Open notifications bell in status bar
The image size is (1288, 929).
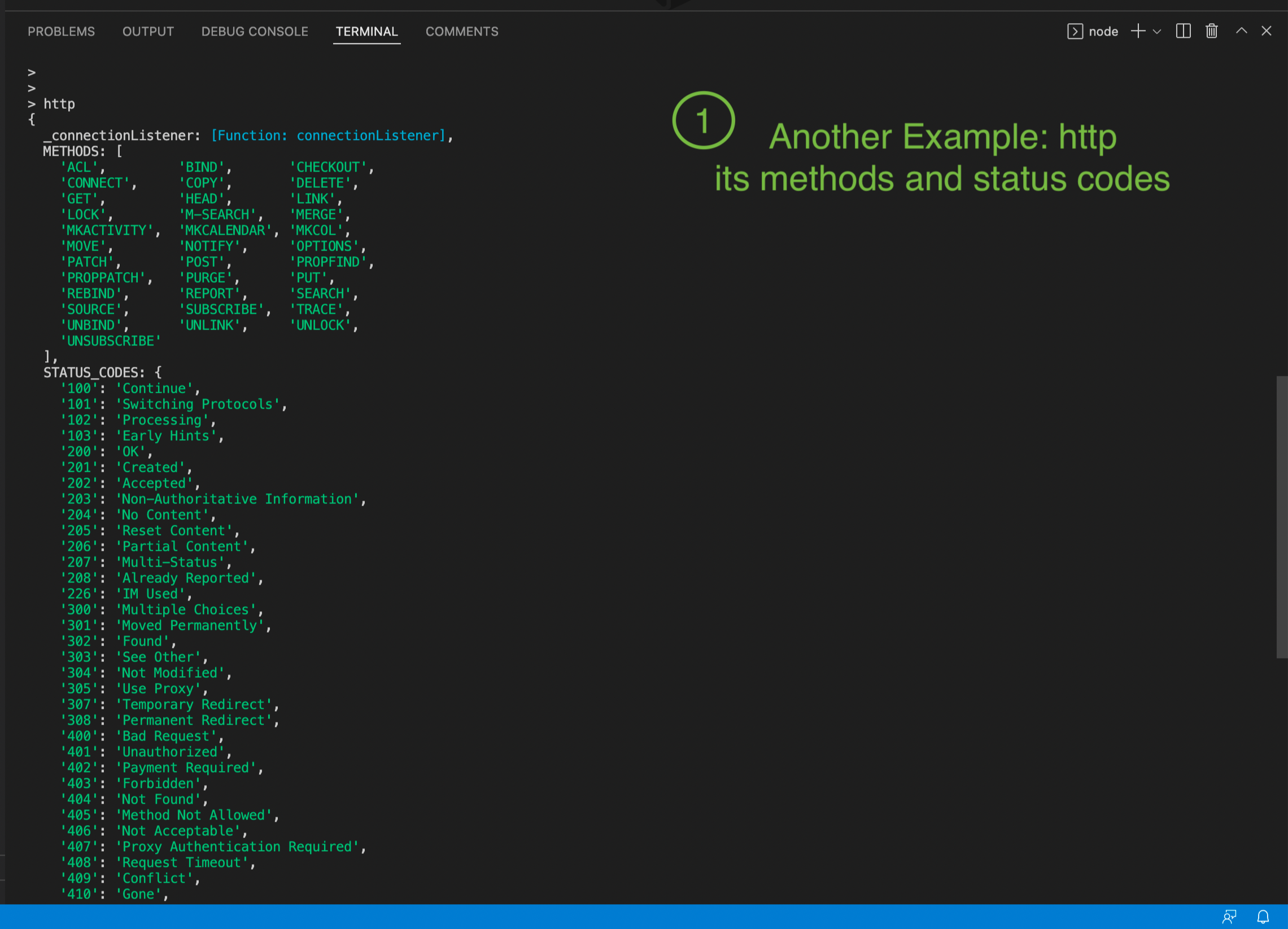pos(1263,917)
